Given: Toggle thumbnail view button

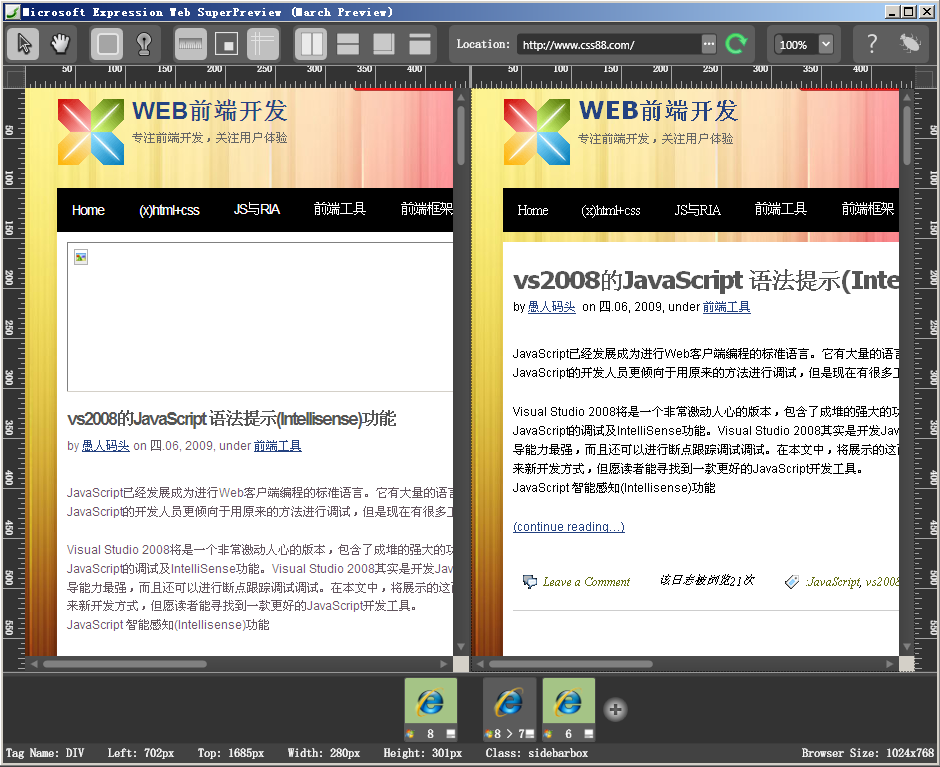Looking at the screenshot, I should (x=227, y=44).
